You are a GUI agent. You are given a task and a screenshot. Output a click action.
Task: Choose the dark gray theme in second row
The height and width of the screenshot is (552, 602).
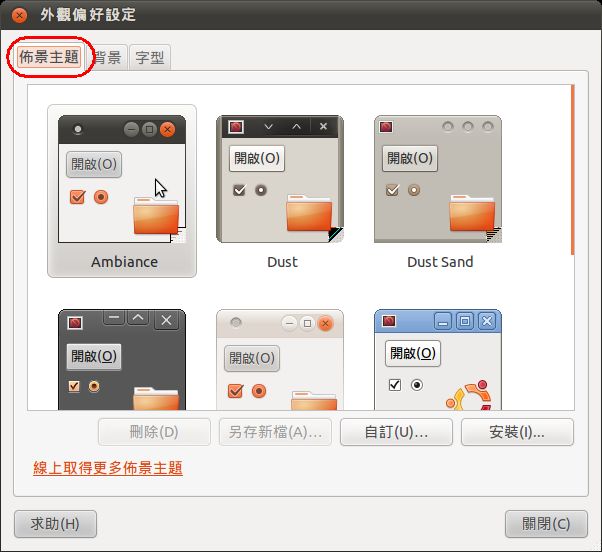pos(122,360)
